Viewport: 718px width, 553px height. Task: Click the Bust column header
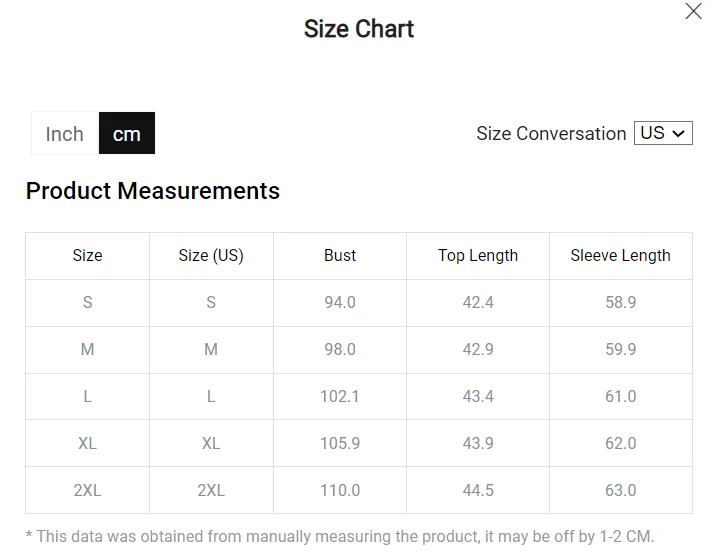click(x=340, y=255)
